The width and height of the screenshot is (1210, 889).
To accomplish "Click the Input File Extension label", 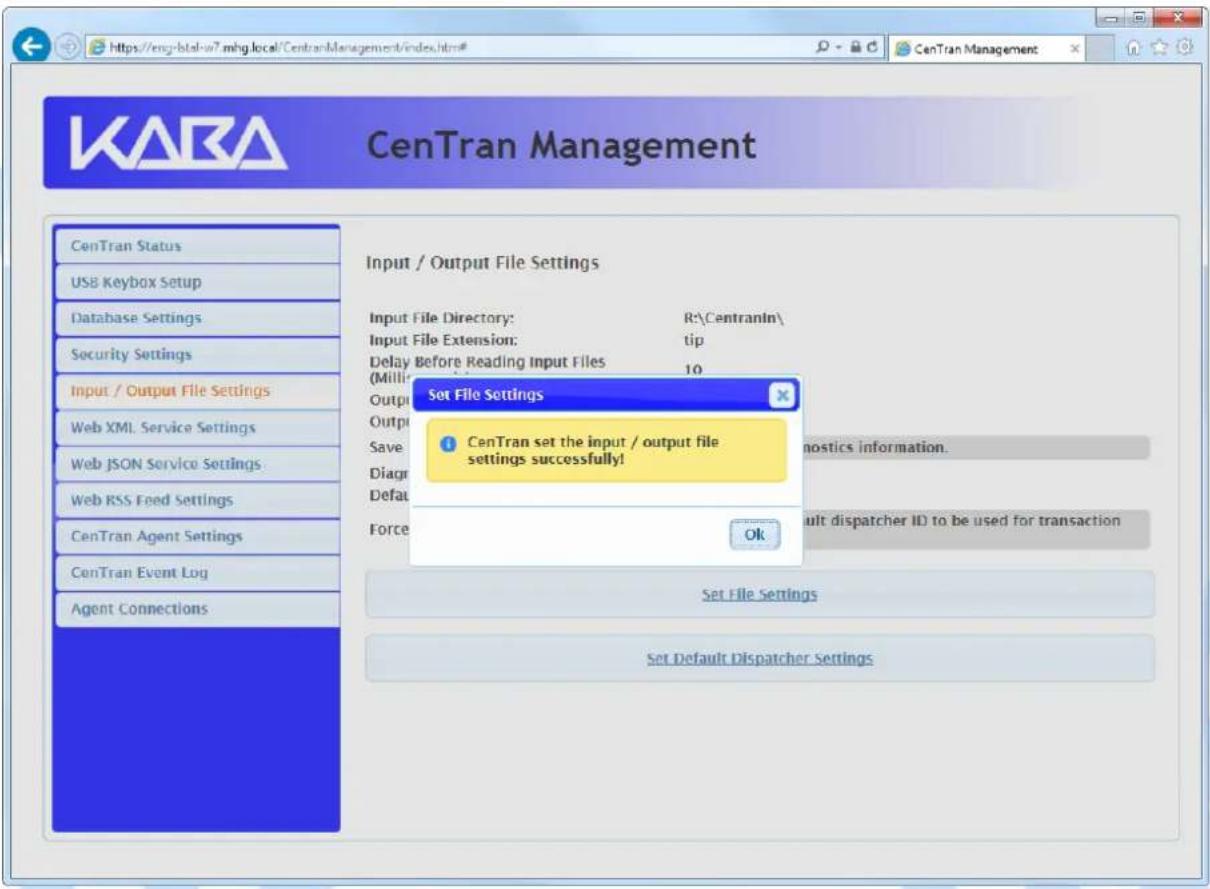I will pos(443,340).
